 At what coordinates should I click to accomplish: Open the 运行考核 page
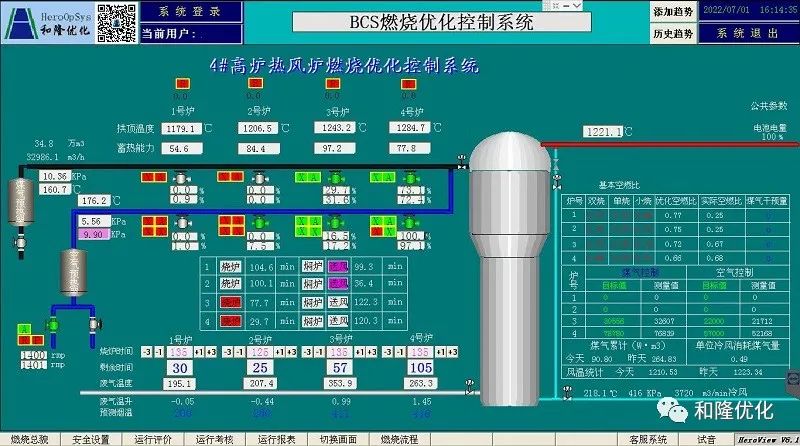tap(214, 439)
